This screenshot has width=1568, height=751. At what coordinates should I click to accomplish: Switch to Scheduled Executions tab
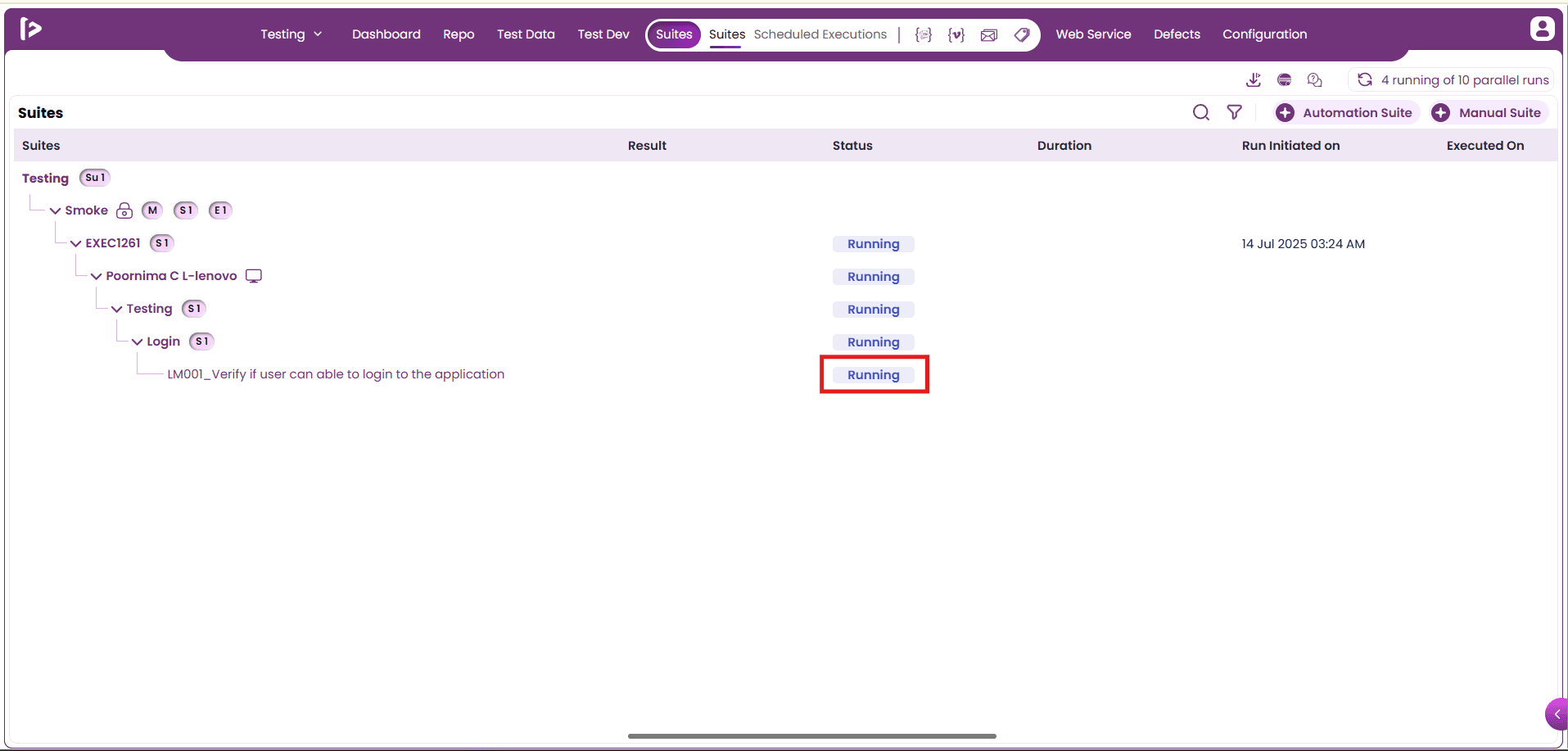(x=820, y=34)
